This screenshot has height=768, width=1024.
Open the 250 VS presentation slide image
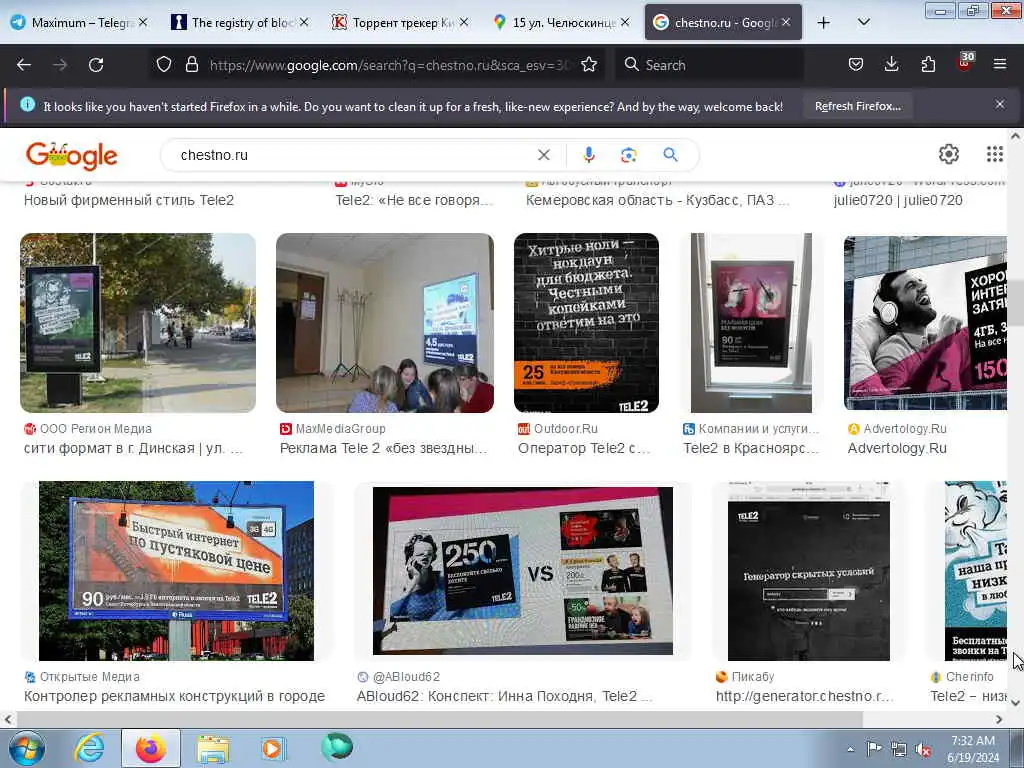tap(522, 571)
